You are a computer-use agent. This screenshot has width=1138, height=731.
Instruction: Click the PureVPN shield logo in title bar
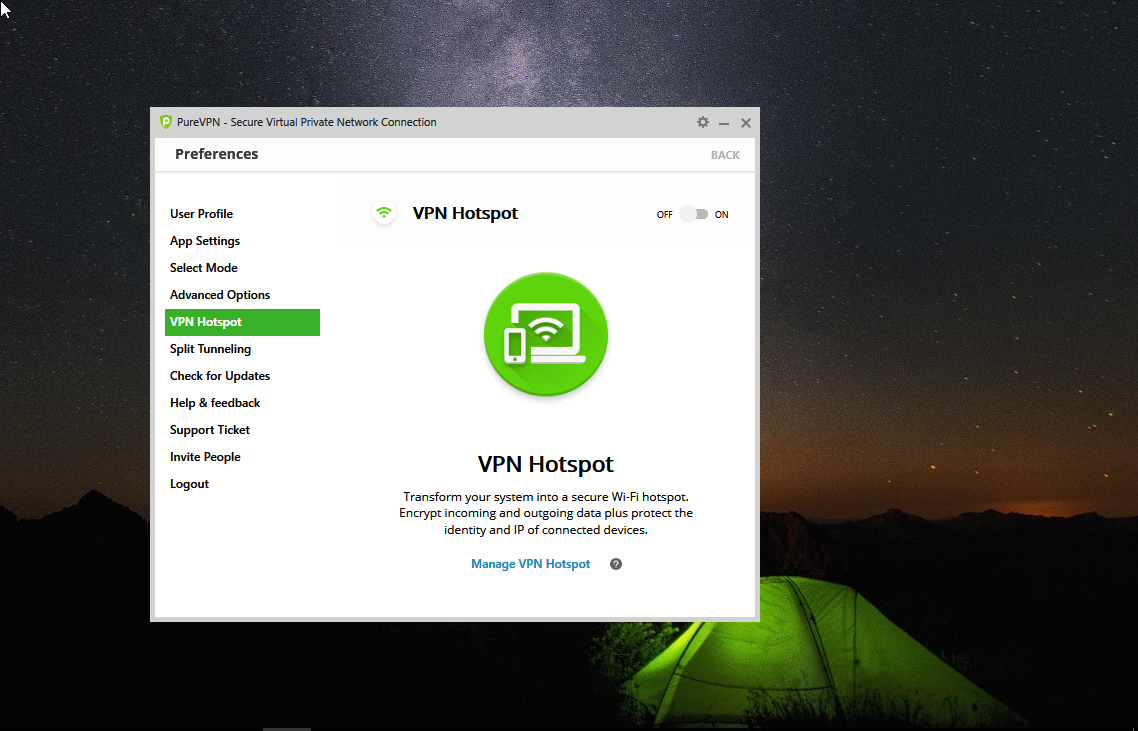tap(165, 122)
